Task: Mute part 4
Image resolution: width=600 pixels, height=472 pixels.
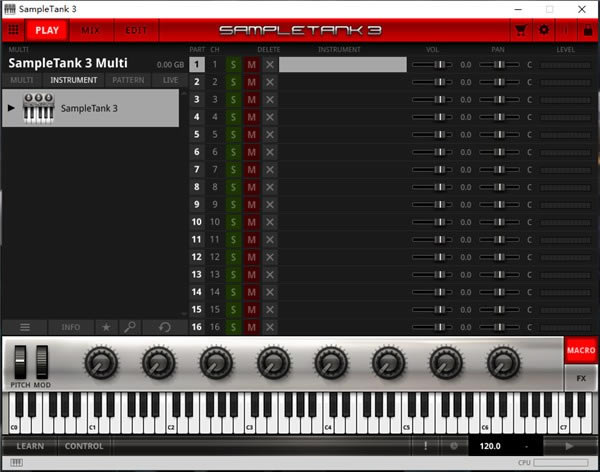Action: [251, 117]
